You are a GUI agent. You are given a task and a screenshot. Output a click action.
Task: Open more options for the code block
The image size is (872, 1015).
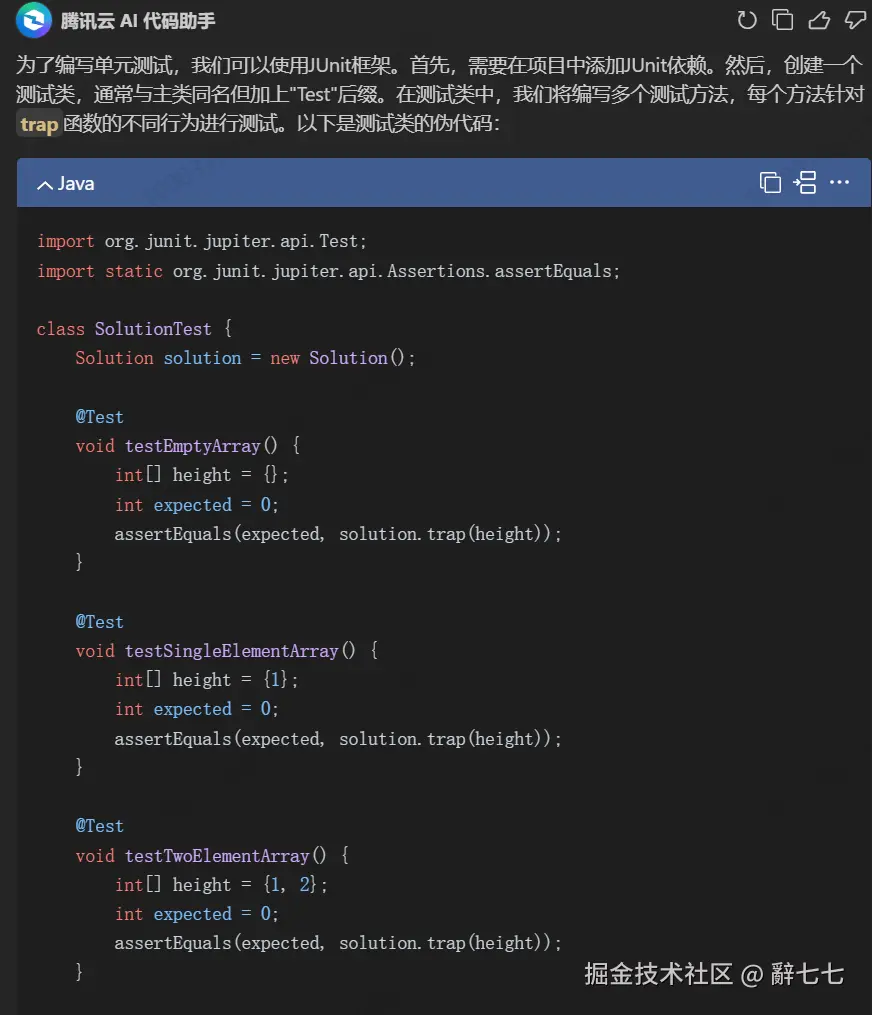(839, 183)
